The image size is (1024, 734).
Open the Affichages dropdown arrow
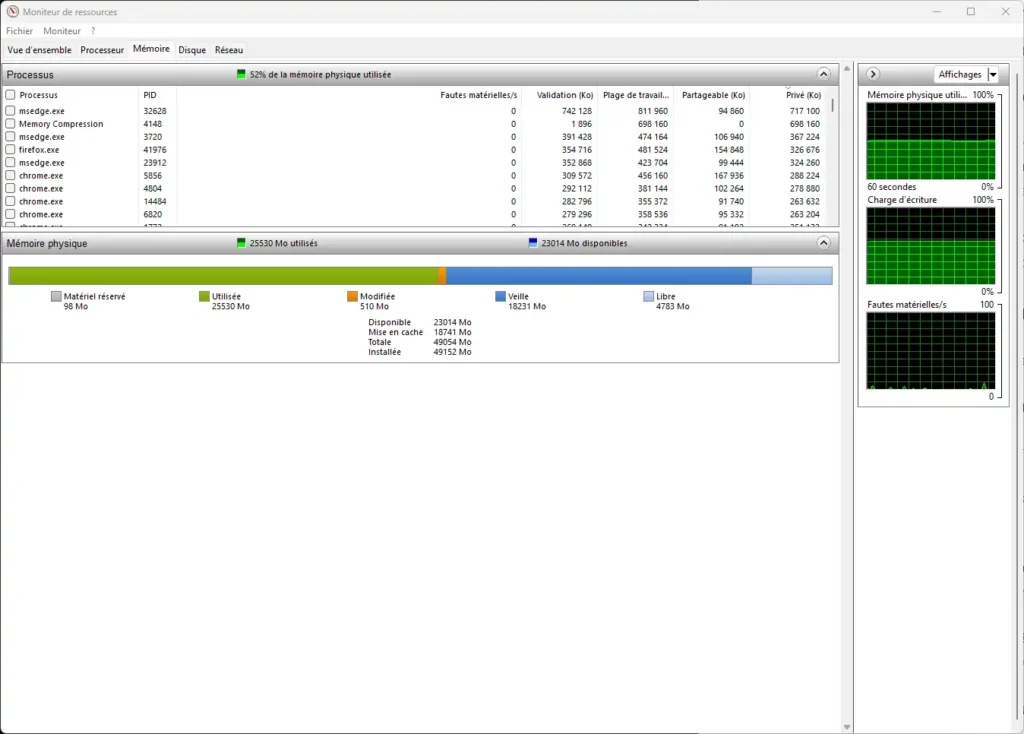[x=992, y=75]
